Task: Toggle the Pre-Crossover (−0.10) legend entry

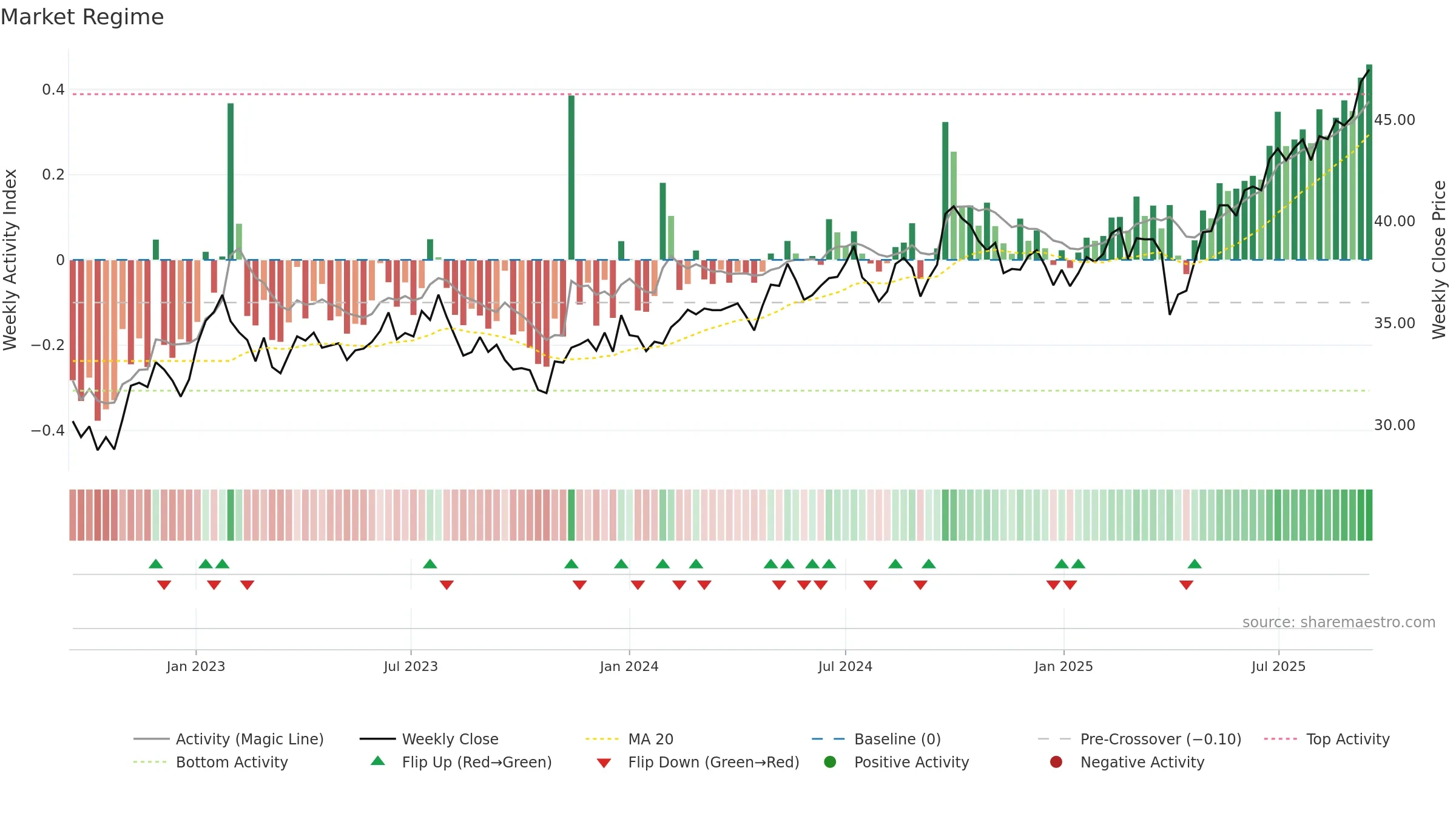Action: tap(1140, 739)
